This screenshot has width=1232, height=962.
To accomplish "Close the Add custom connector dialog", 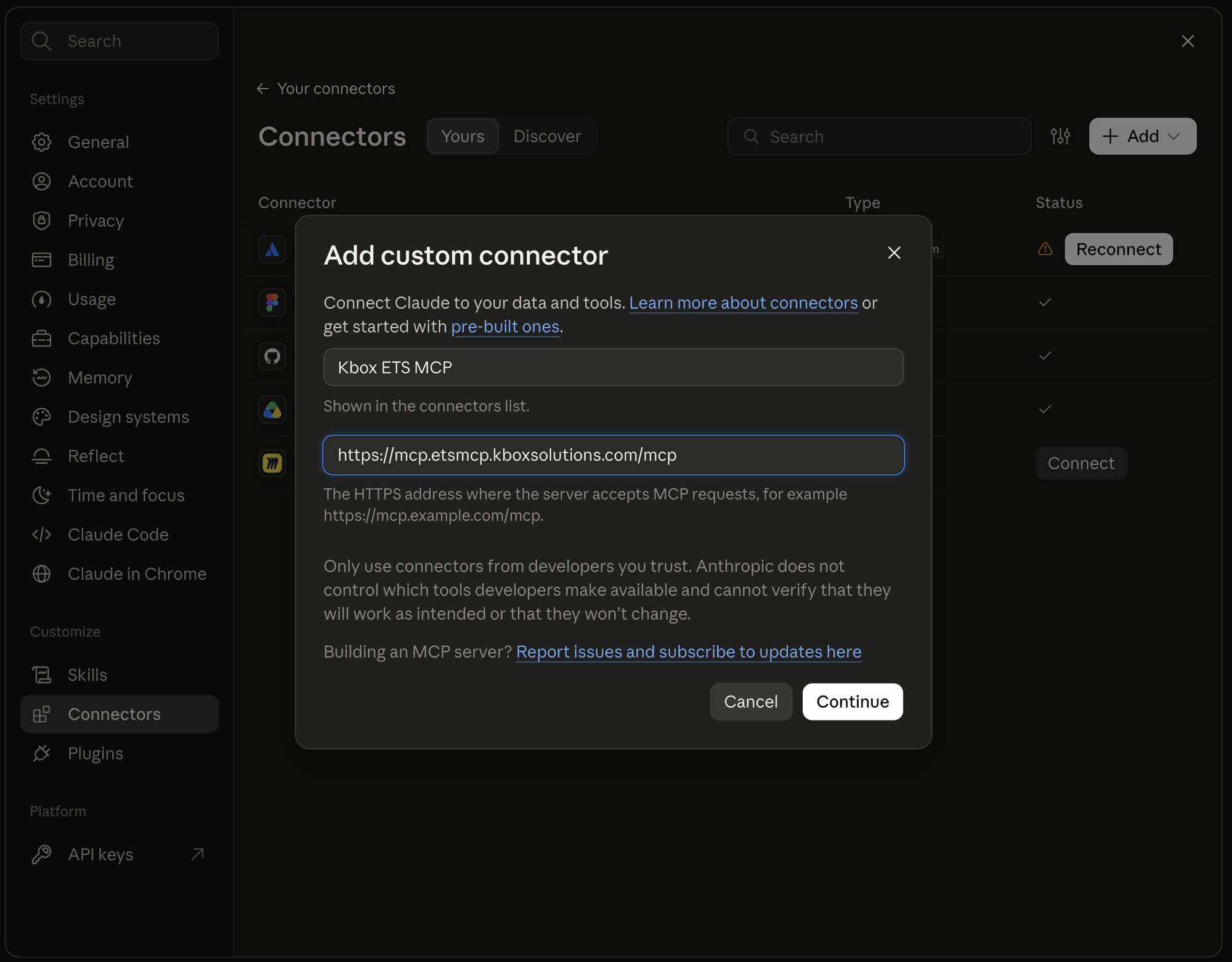I will coord(894,253).
